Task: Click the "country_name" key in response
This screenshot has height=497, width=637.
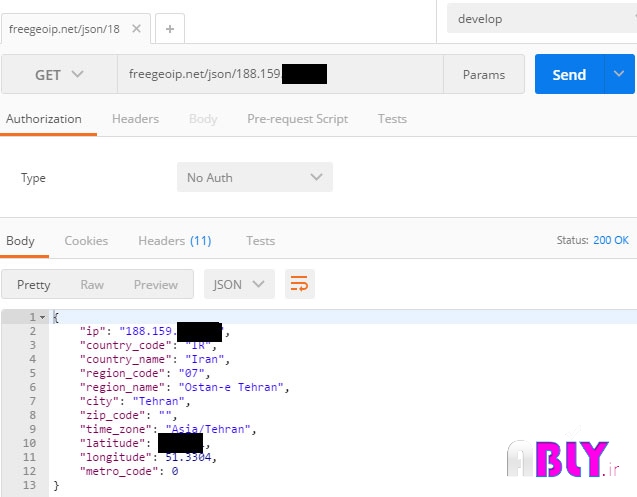Action: [126, 359]
